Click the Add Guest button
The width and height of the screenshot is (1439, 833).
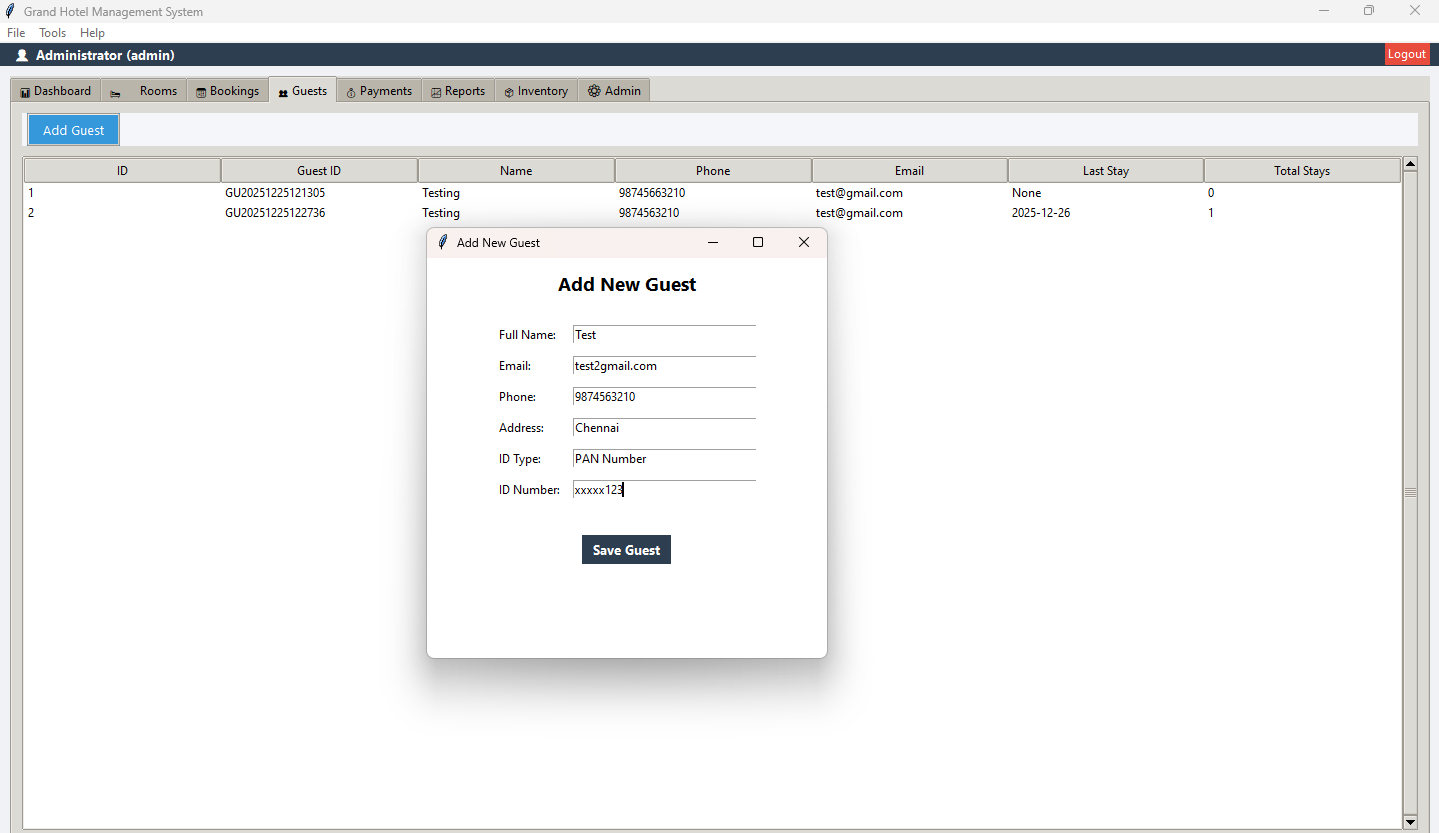(73, 130)
